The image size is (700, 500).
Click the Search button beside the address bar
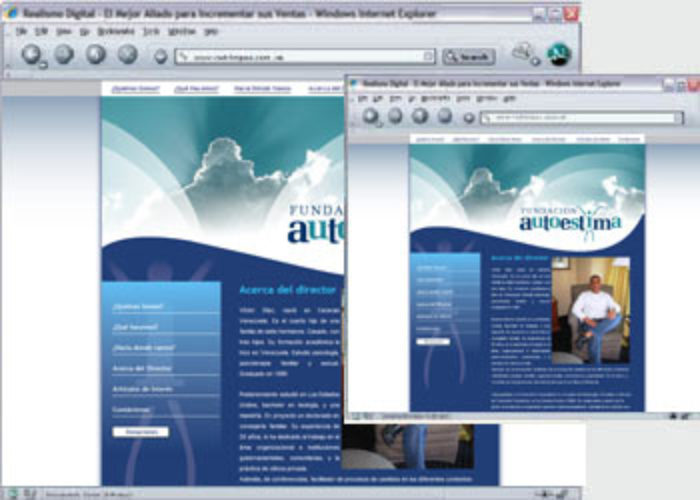coord(468,57)
